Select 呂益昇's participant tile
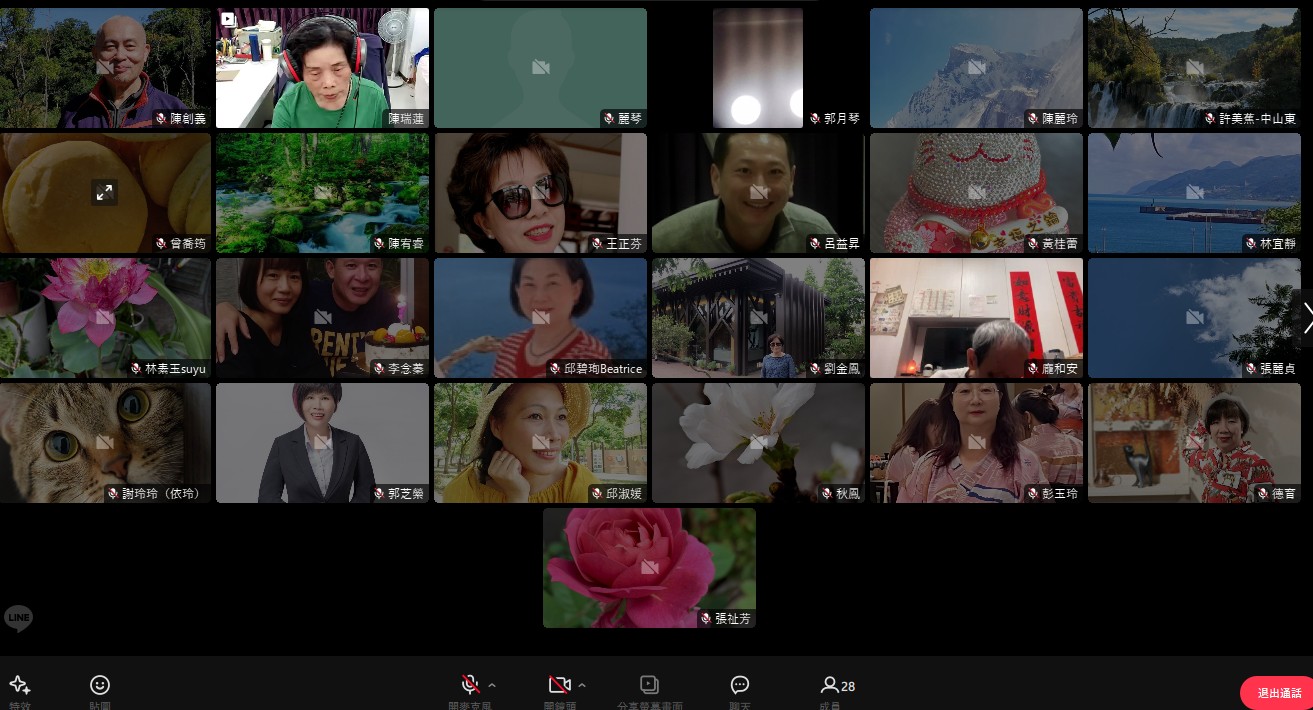Viewport: 1313px width, 710px height. [758, 192]
